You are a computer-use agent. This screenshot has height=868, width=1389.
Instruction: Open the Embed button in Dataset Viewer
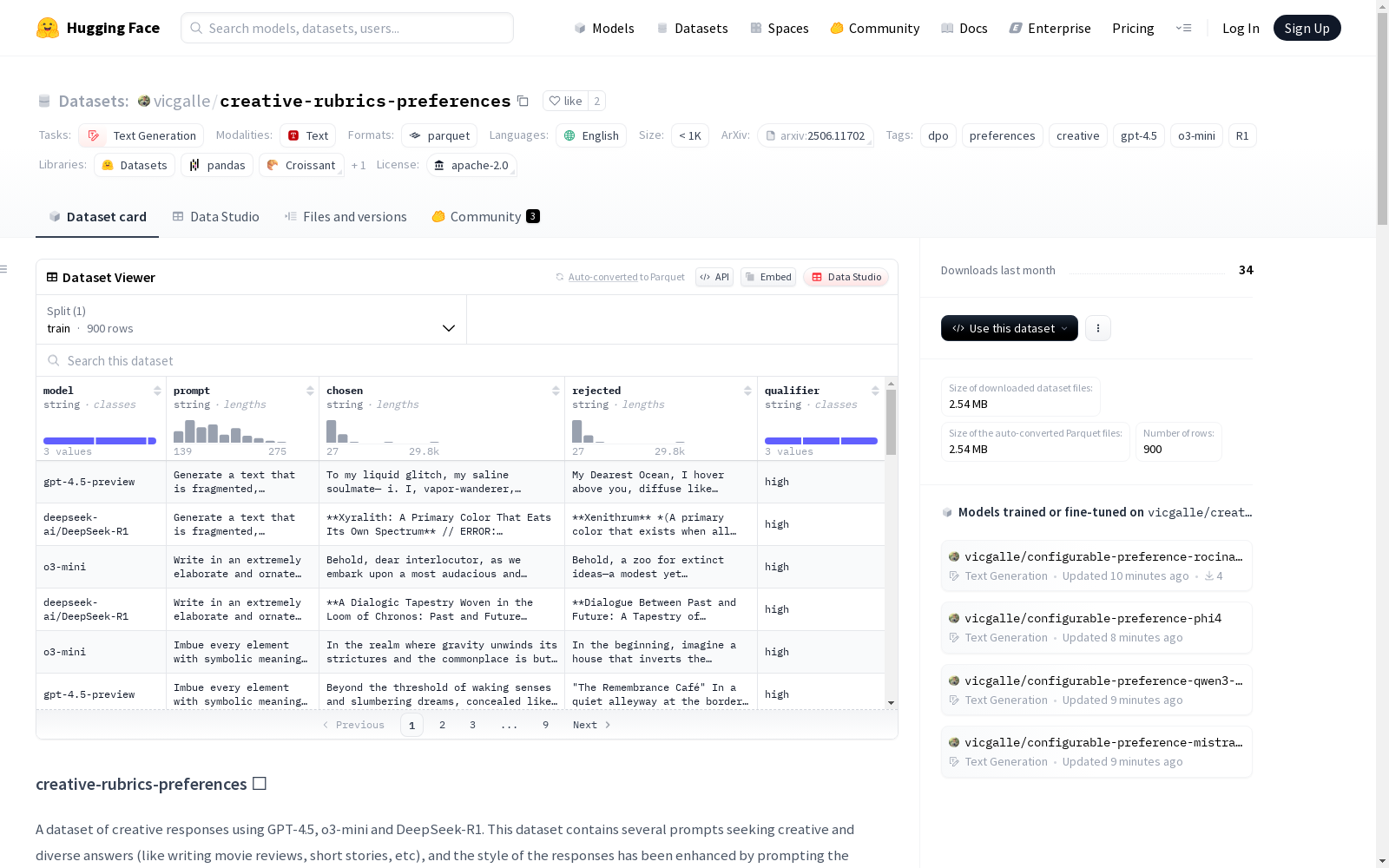(x=768, y=277)
